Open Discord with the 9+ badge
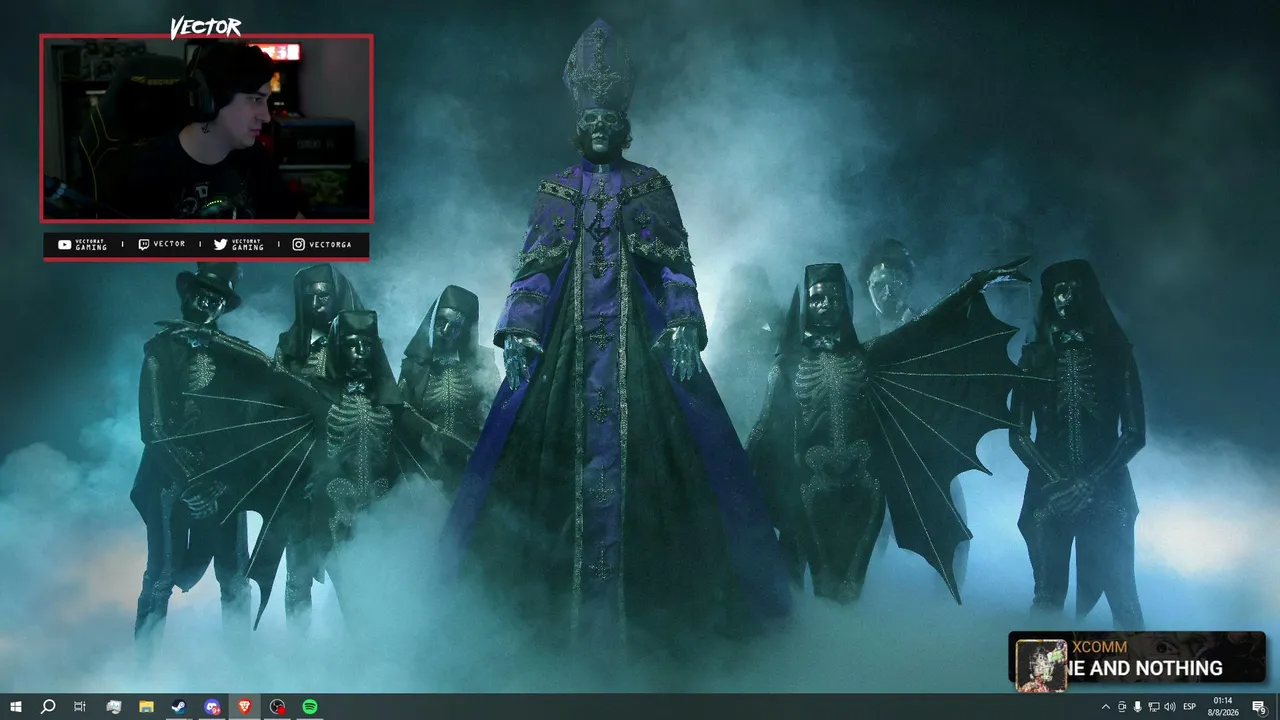The image size is (1280, 720). pos(212,707)
